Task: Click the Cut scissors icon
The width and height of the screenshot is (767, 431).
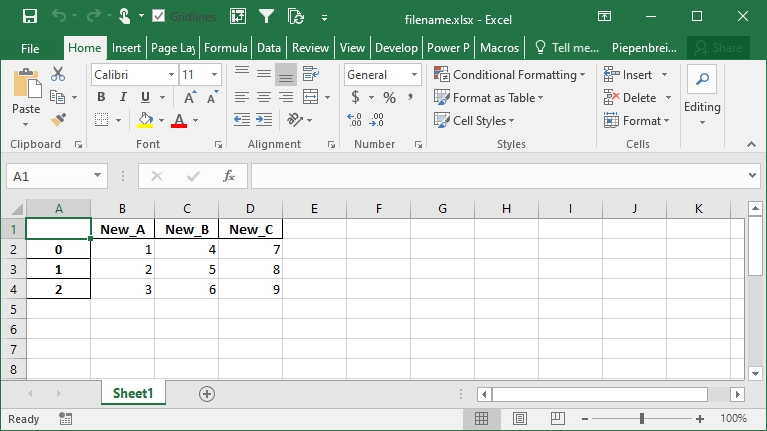Action: 58,74
